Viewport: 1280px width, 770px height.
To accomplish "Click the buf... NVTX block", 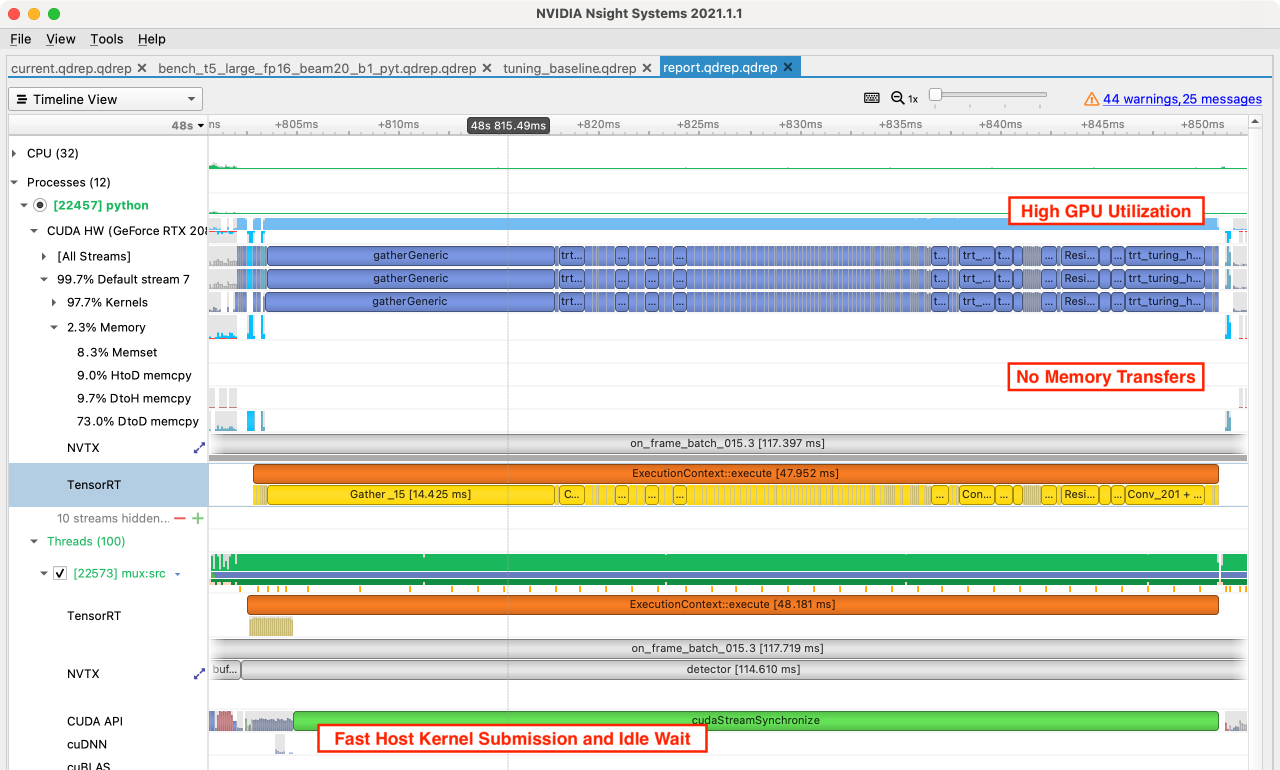I will [225, 669].
